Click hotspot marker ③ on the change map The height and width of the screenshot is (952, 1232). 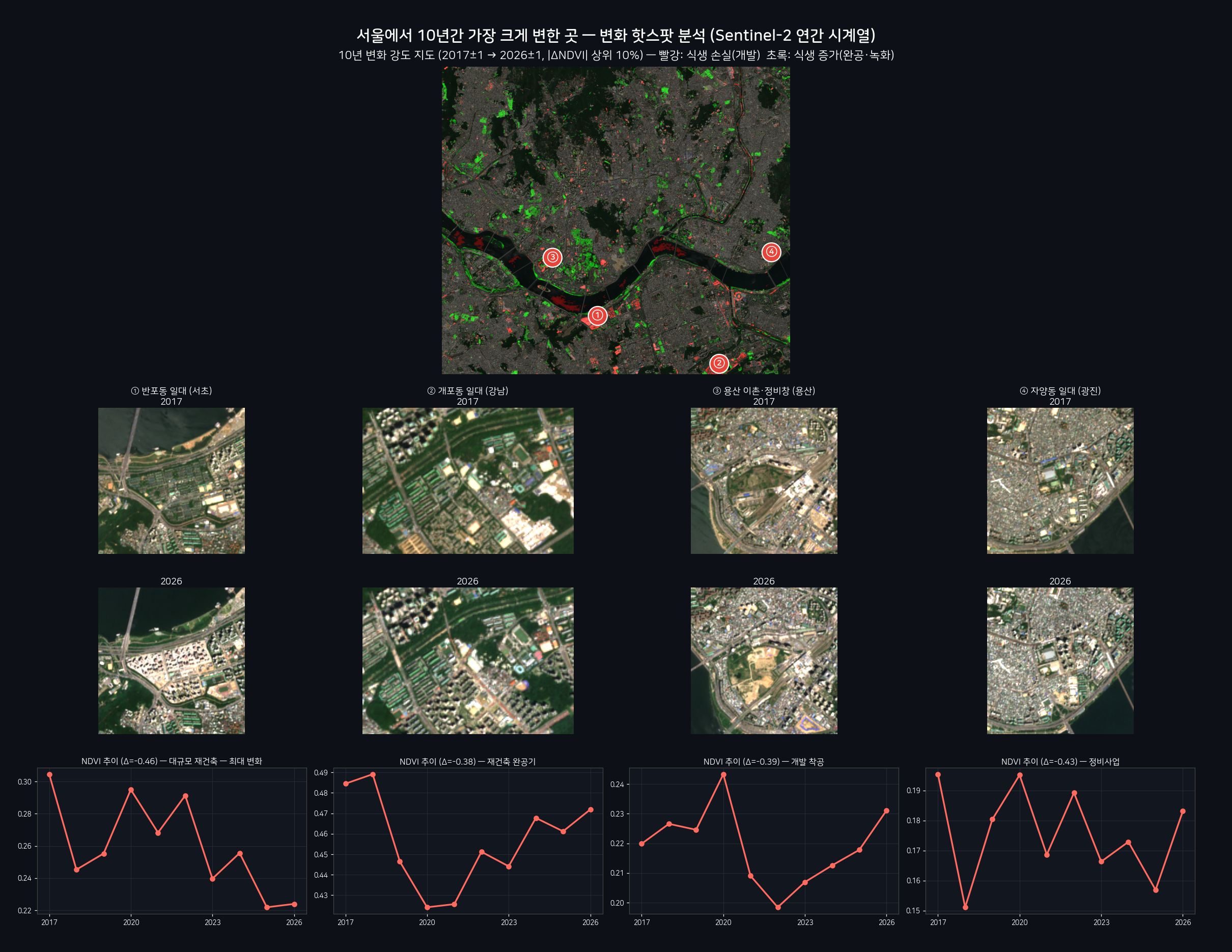coord(552,257)
